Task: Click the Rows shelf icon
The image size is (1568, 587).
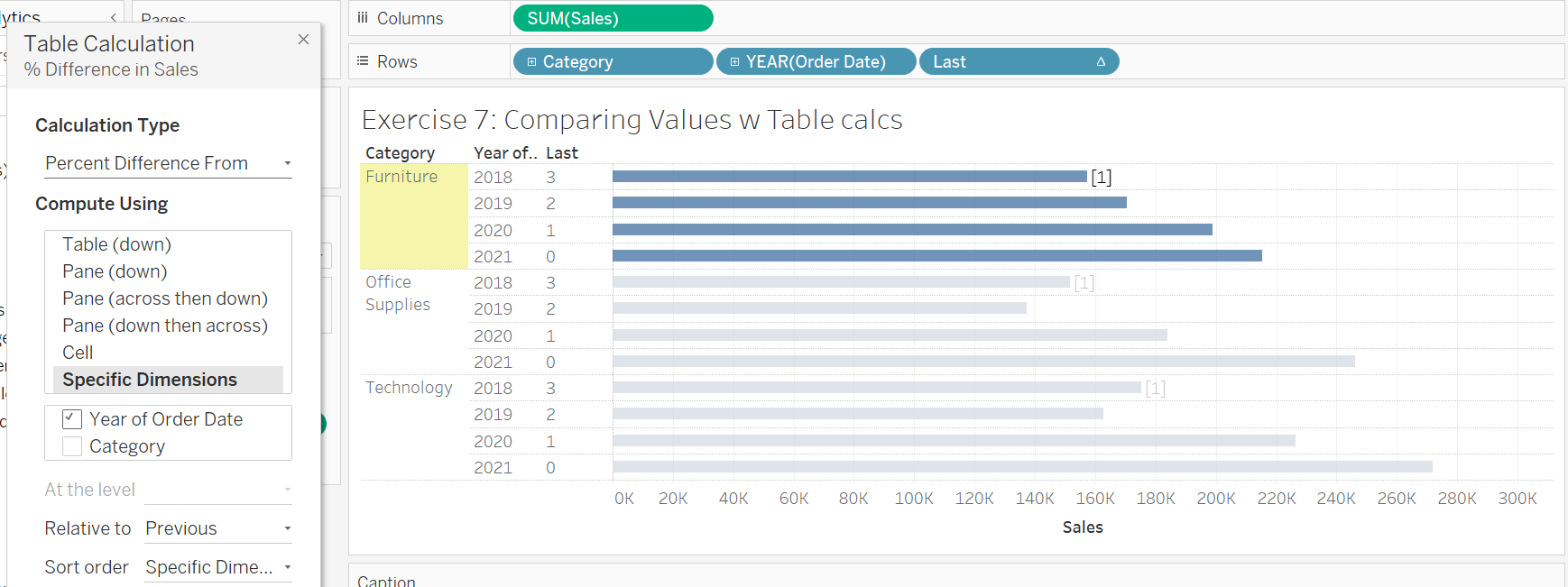Action: pos(363,61)
